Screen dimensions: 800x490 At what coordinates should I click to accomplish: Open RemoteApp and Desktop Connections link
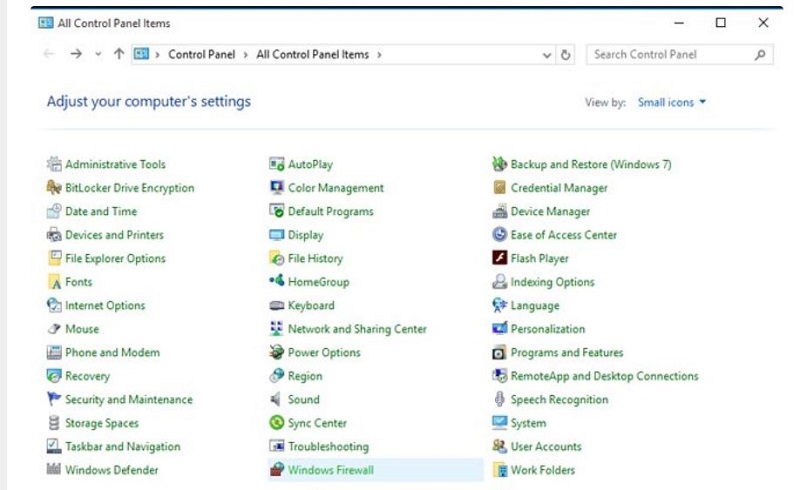click(x=604, y=376)
